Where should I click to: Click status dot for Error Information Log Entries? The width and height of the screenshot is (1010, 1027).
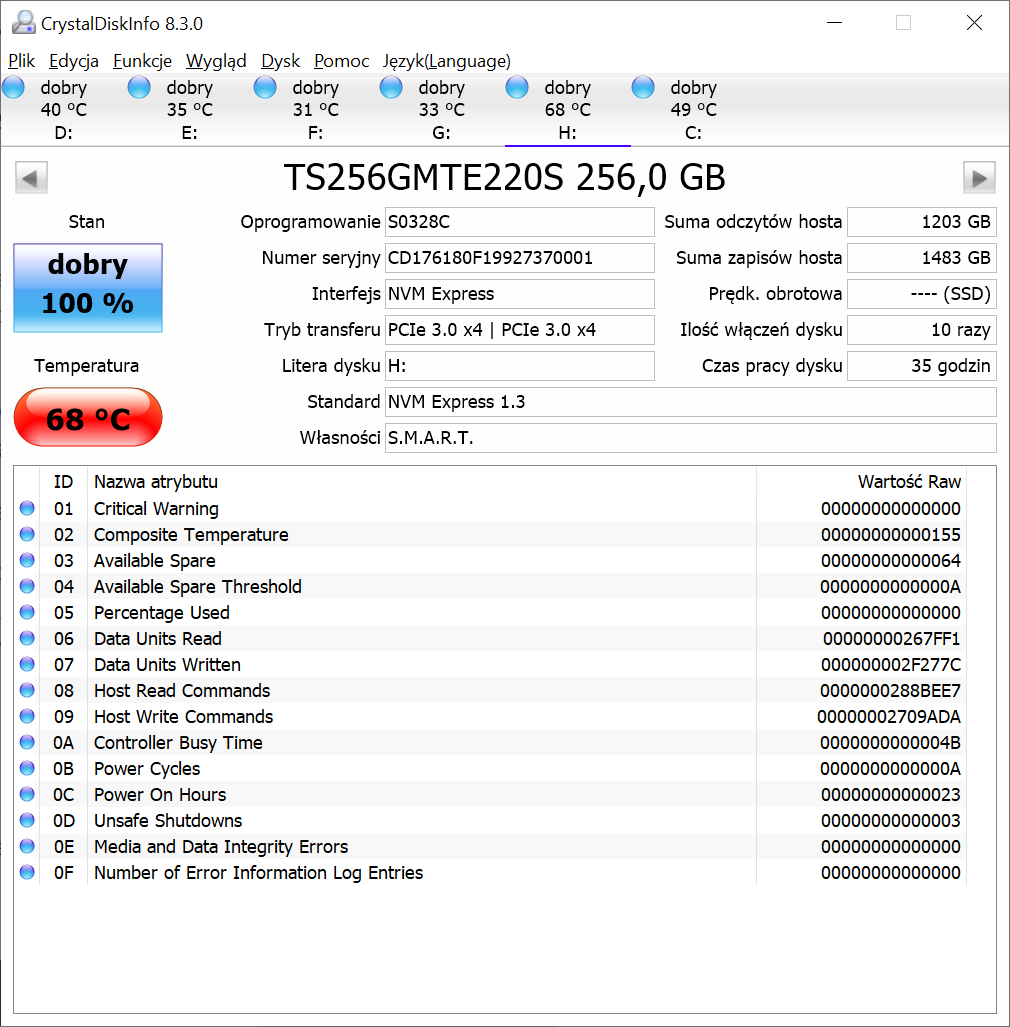click(27, 872)
